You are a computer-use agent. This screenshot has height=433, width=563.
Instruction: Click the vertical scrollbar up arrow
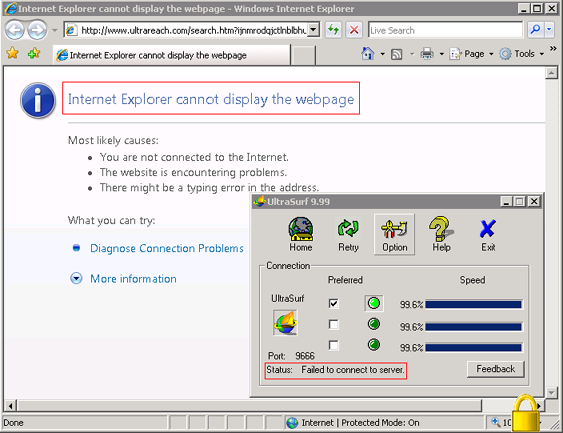pos(551,73)
